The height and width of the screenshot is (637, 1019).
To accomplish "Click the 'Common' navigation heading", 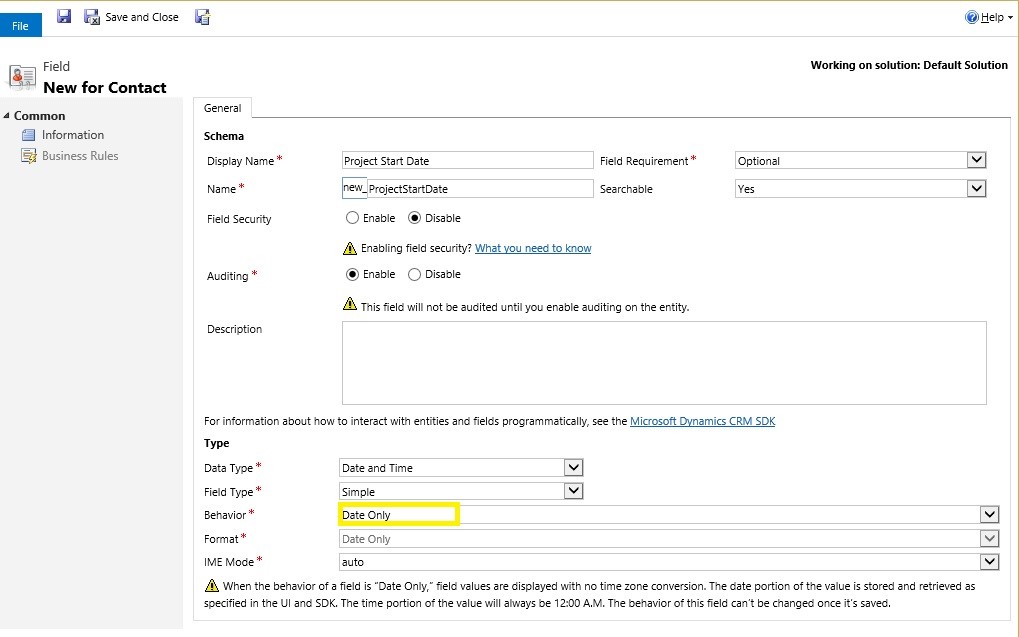I will [40, 116].
